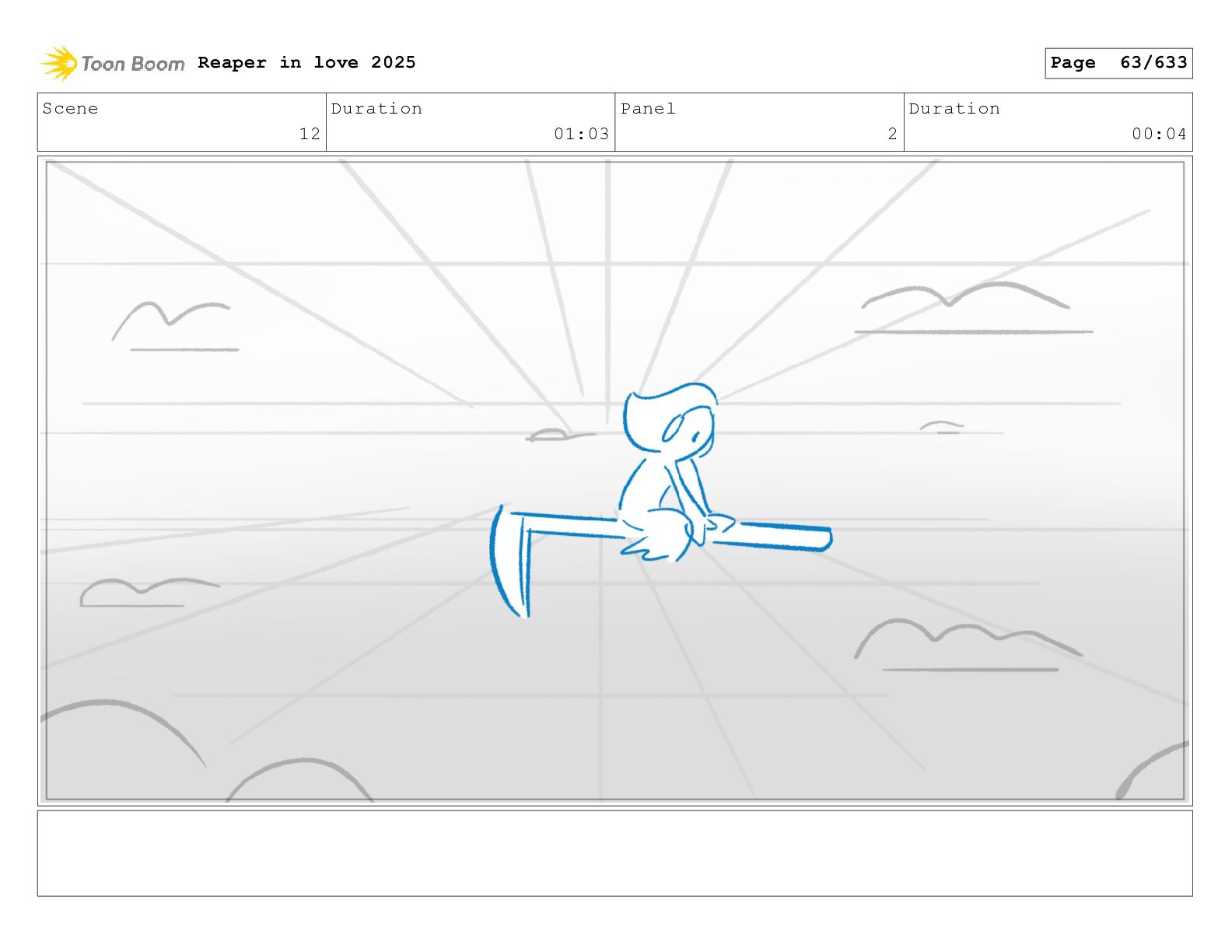Select the panel number value '2'
Viewport: 1232px width, 952px height.
(893, 134)
